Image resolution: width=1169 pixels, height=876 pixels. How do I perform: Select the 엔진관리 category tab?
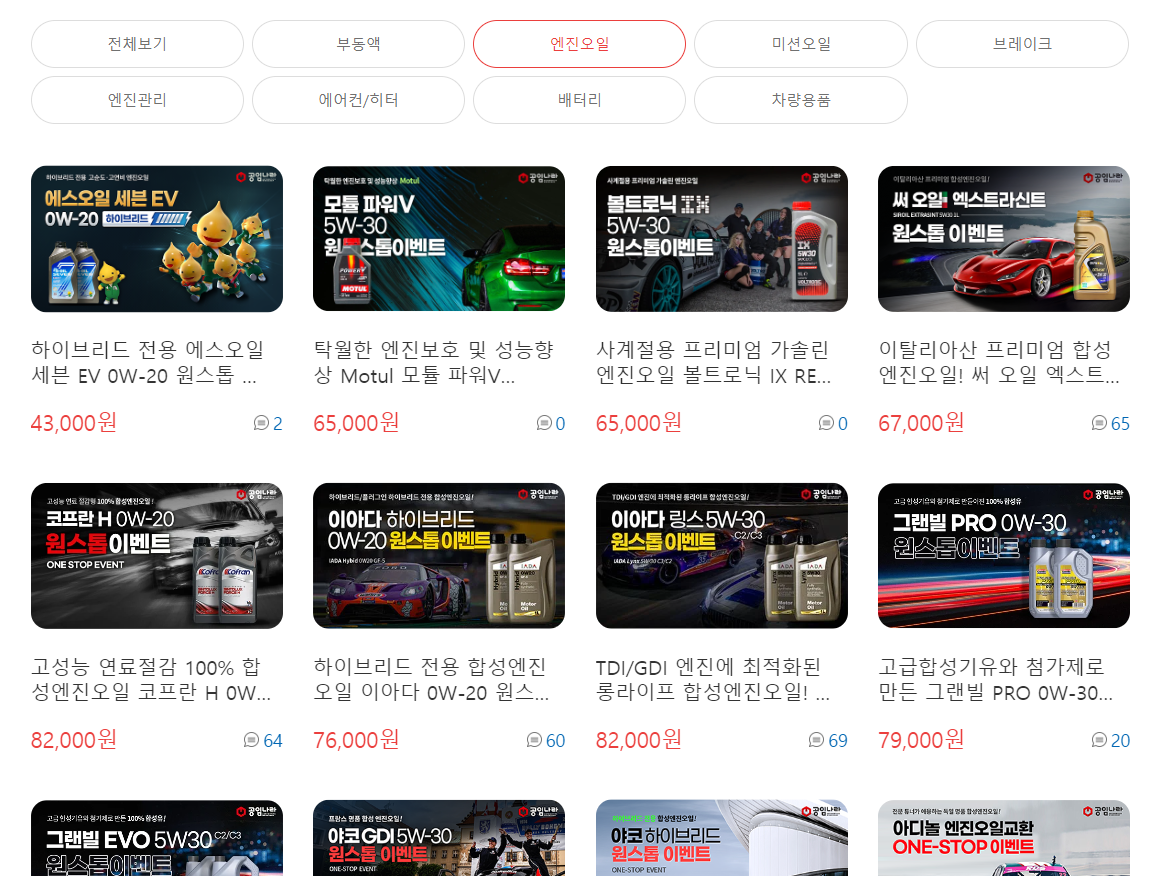pos(137,100)
